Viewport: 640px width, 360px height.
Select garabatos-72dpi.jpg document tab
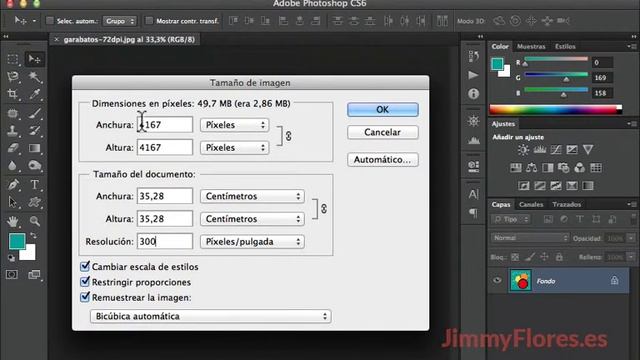129,40
